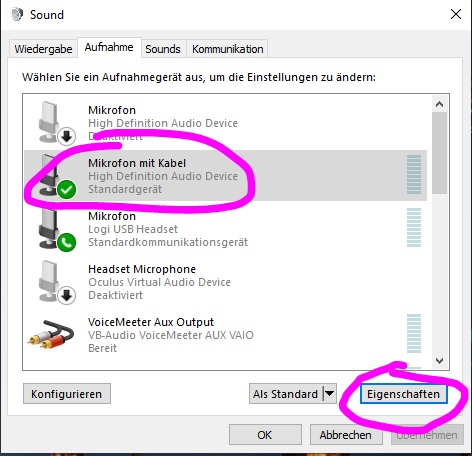This screenshot has height=456, width=472.
Task: Click the VoiceMeeter Aux Output cable icon
Action: (x=51, y=334)
